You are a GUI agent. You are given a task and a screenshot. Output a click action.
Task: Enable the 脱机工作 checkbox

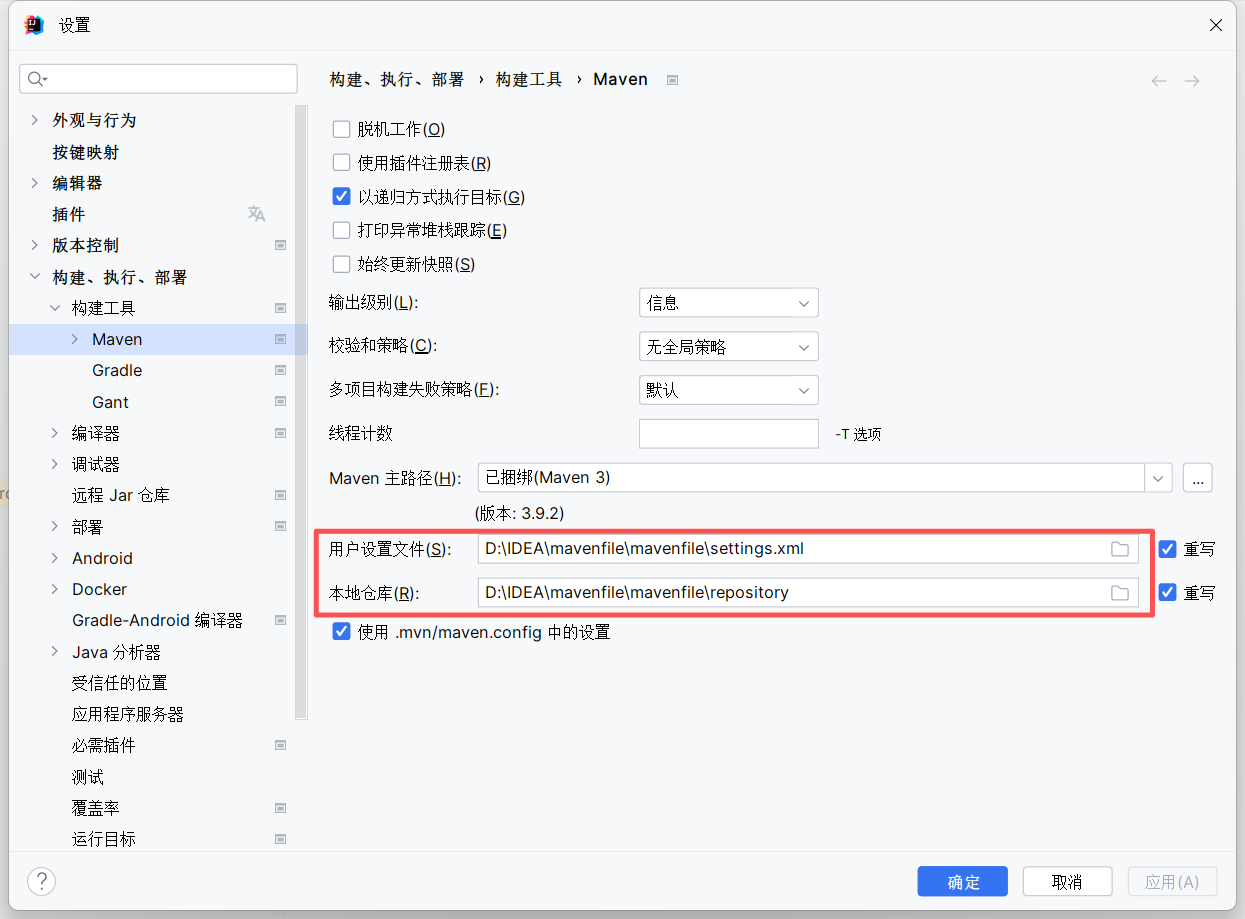[x=341, y=129]
